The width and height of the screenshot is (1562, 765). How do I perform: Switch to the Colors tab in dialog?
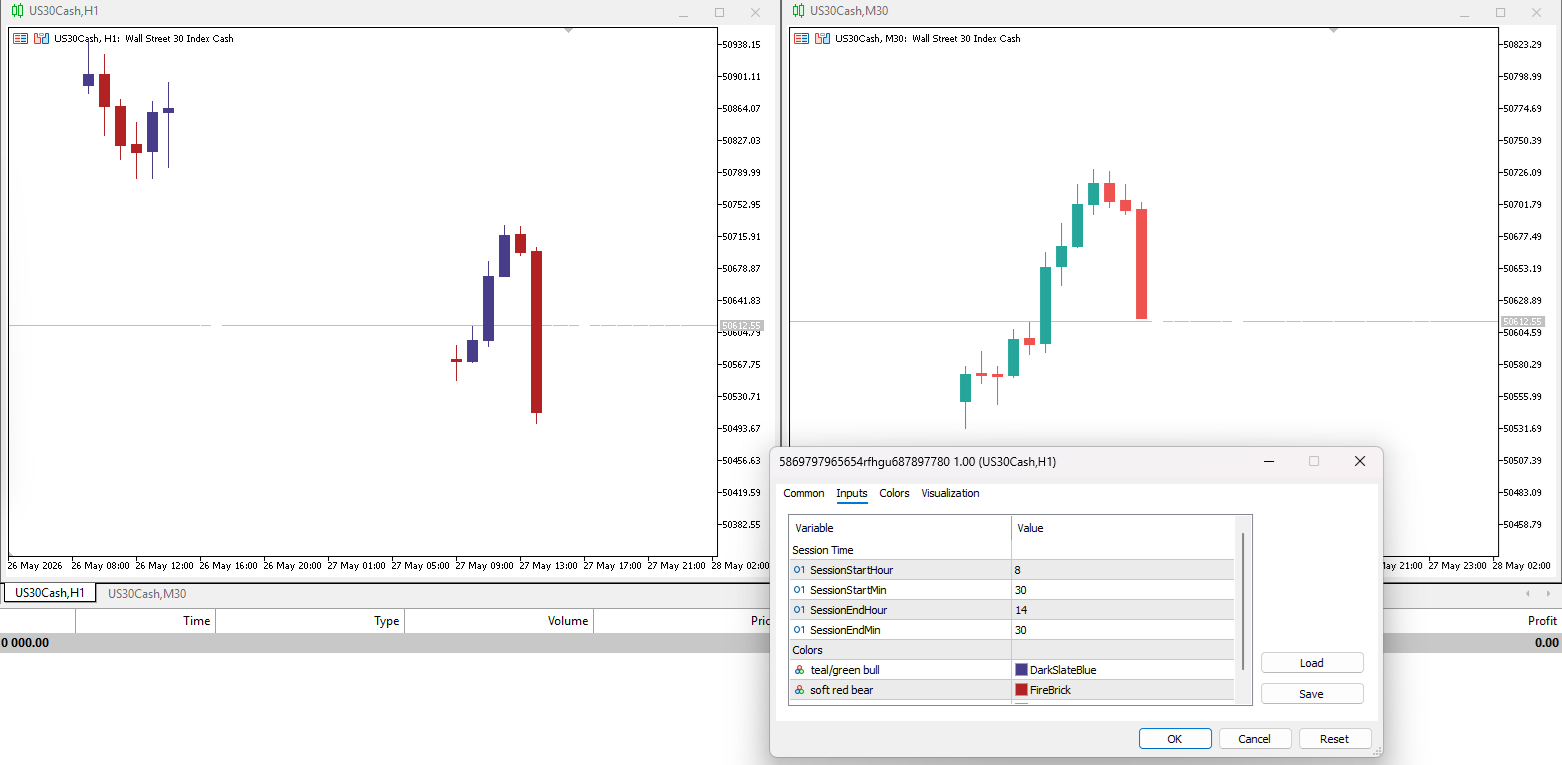point(894,493)
